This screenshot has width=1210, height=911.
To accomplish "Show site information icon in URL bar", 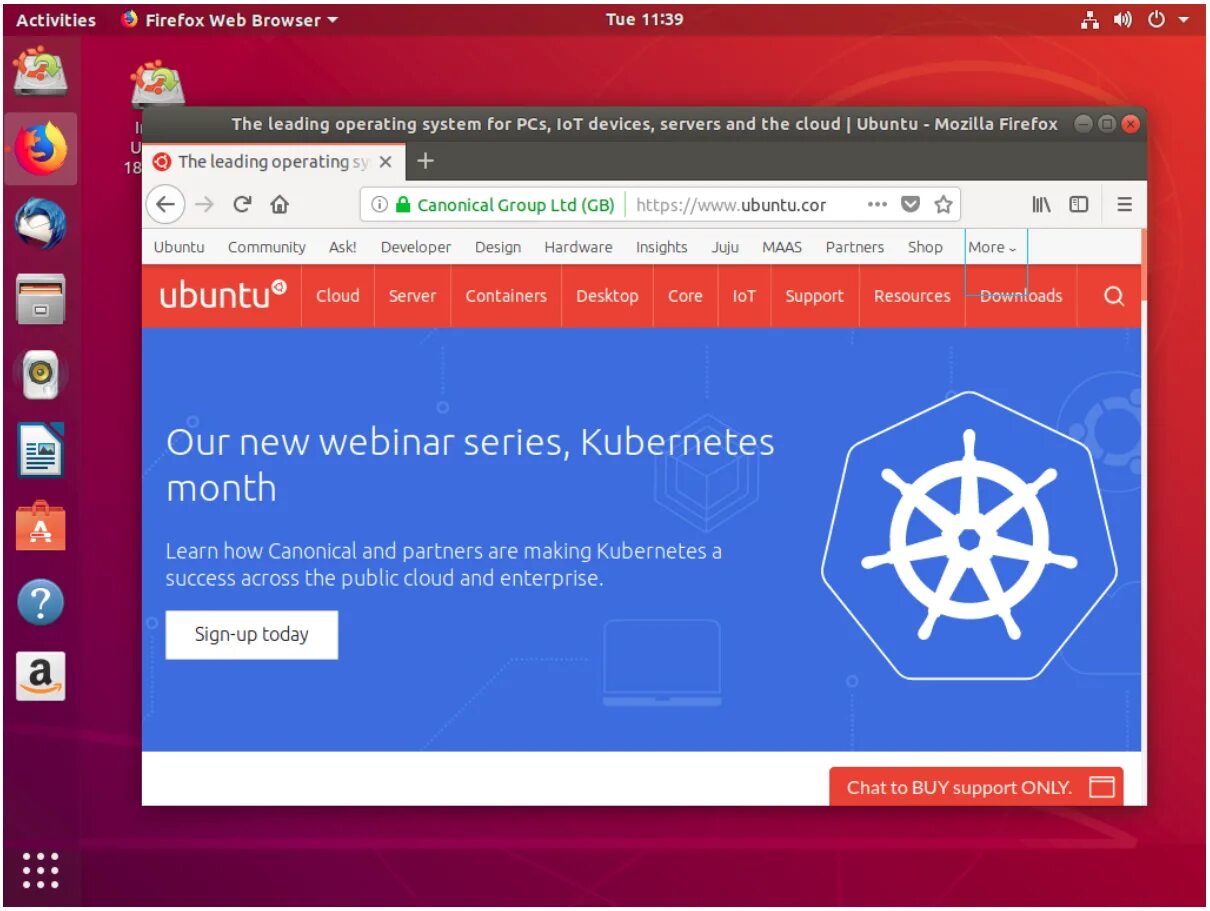I will click(379, 205).
